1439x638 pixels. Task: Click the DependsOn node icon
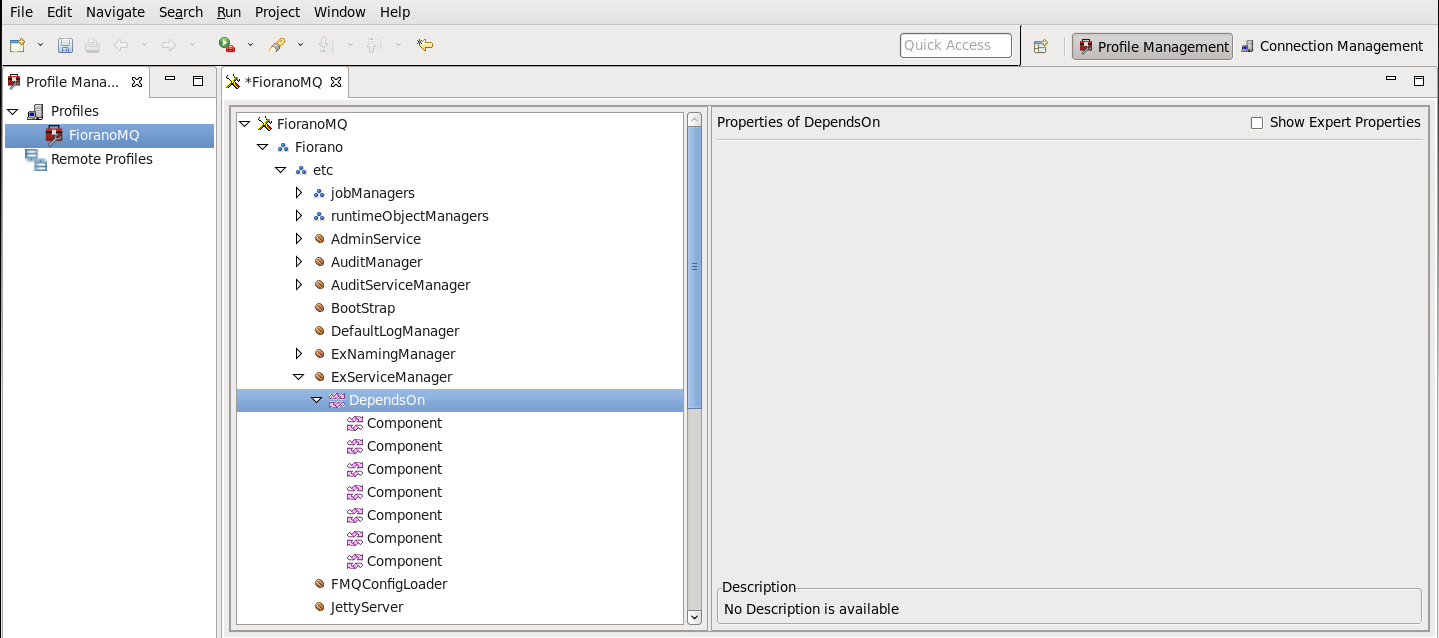point(337,400)
